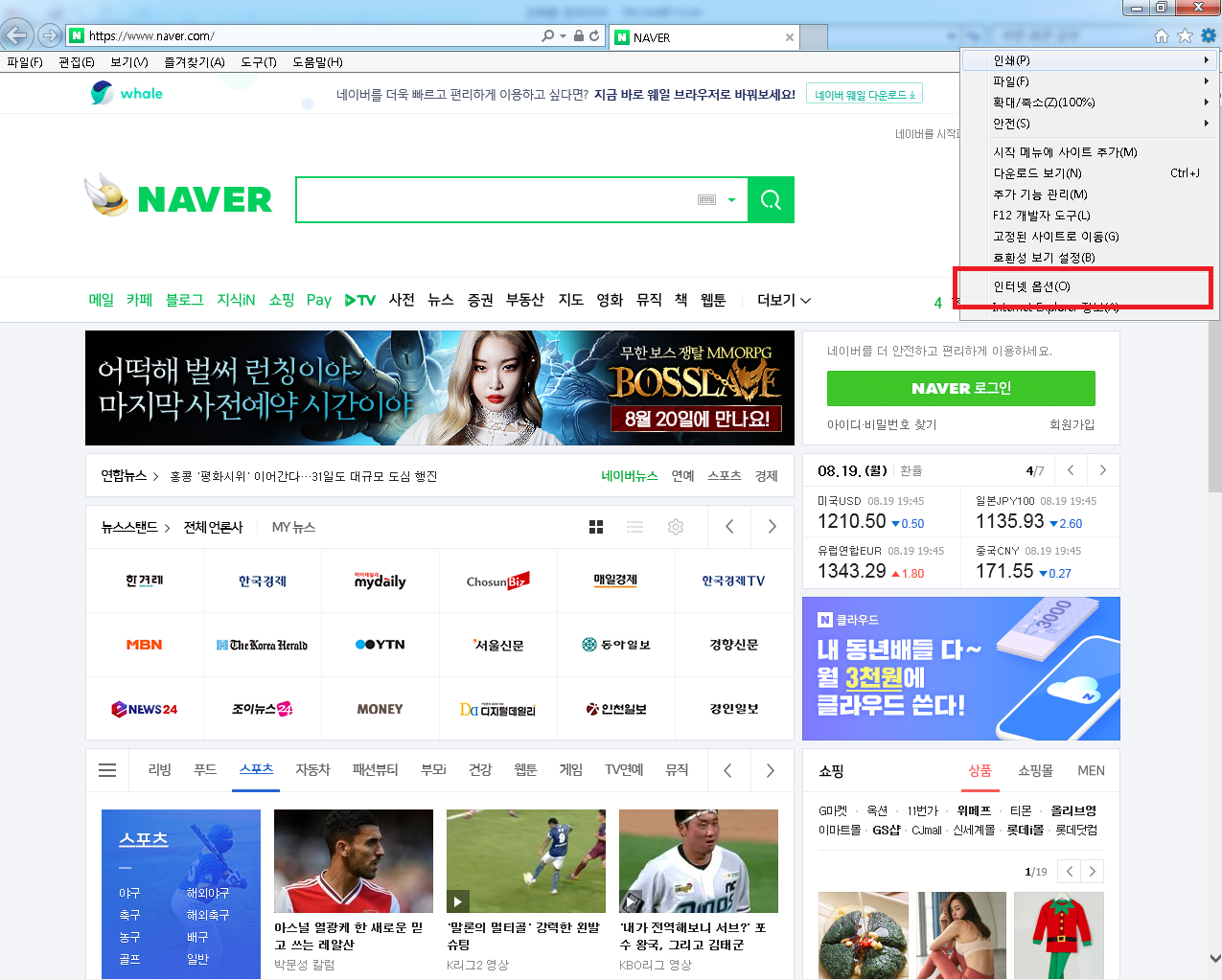Close the NAVER browser tab
Image resolution: width=1222 pixels, height=980 pixels.
tap(790, 37)
